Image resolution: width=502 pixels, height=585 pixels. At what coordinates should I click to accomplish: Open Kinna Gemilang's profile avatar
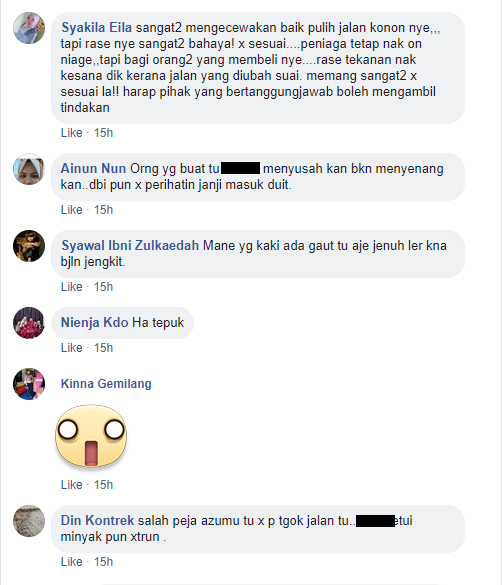[x=29, y=384]
